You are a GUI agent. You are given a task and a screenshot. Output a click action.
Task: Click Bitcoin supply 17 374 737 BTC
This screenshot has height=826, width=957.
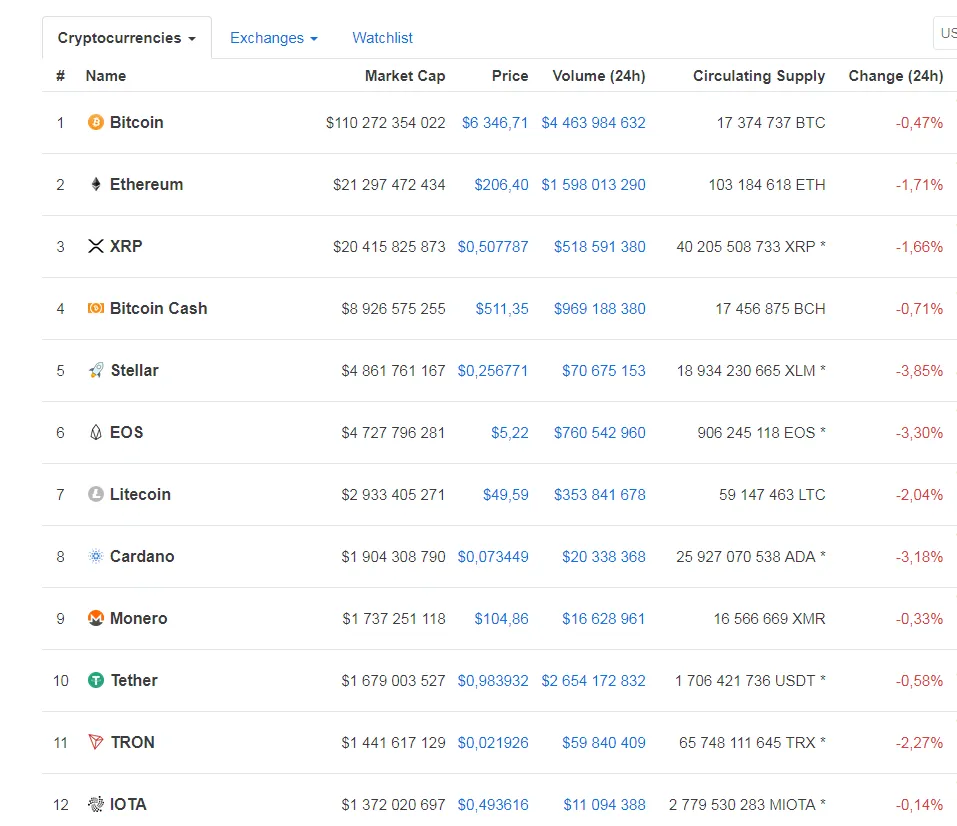pos(771,123)
